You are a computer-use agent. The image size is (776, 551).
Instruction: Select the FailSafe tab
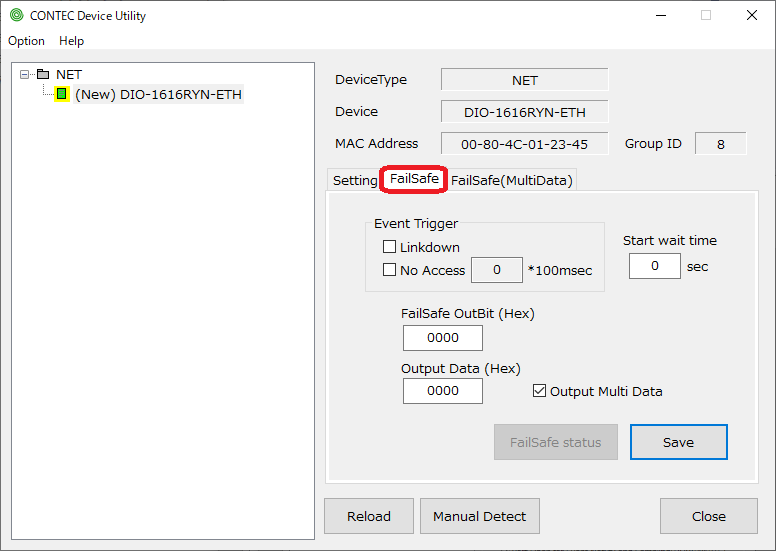[414, 179]
